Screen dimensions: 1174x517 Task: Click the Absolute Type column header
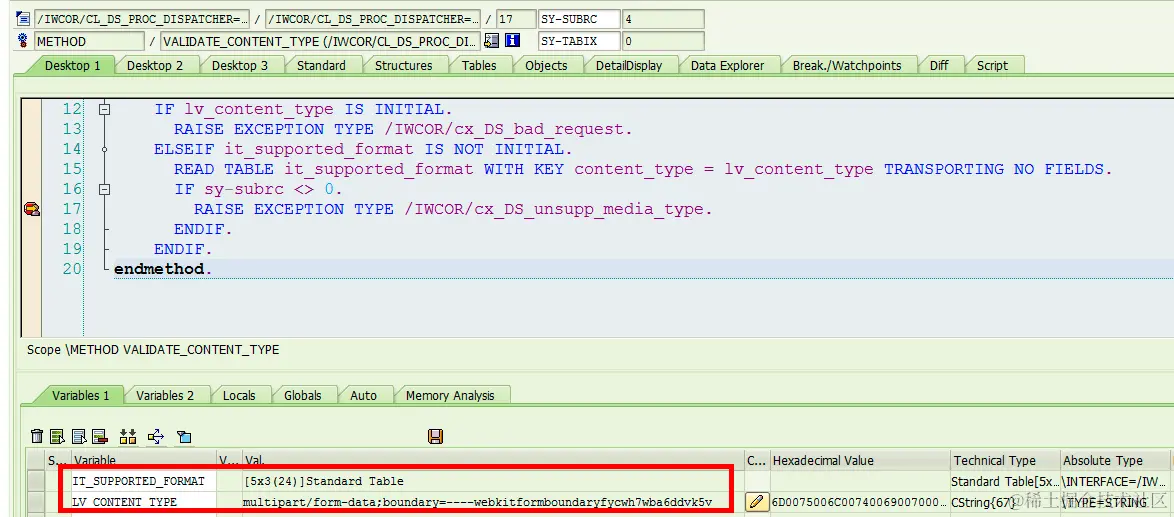[1115, 460]
